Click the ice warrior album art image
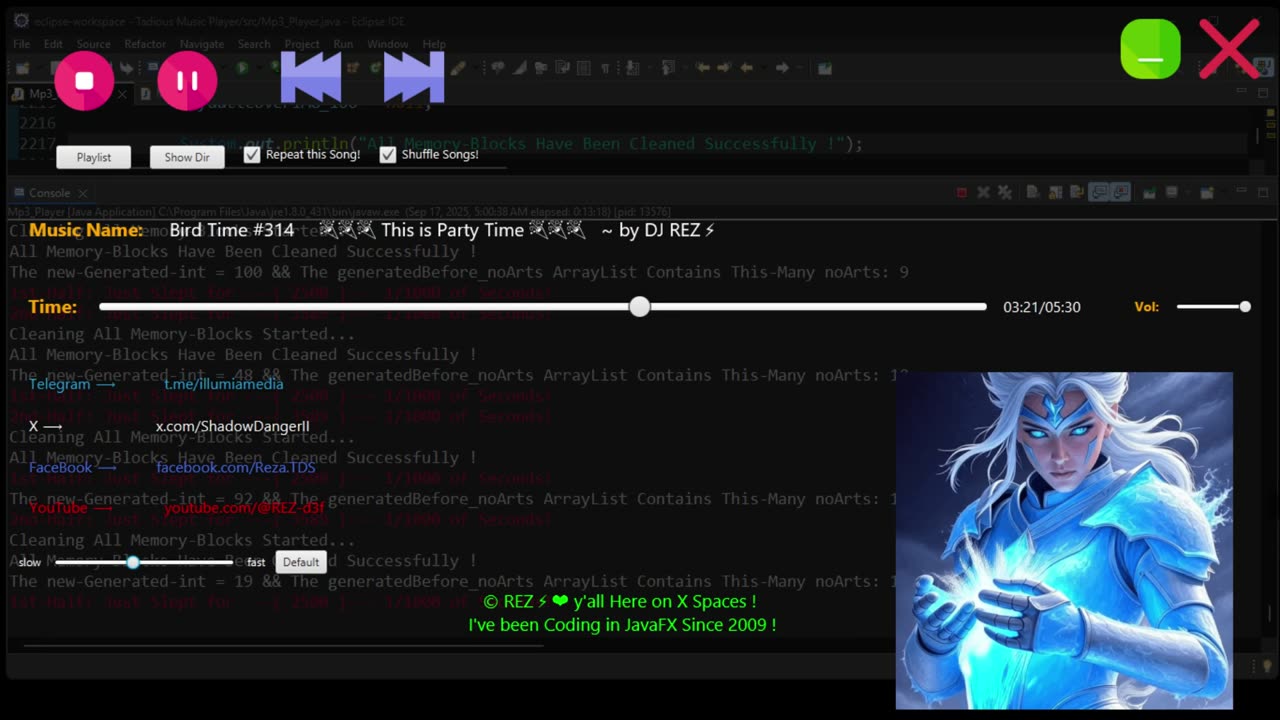The image size is (1280, 720). (1064, 541)
